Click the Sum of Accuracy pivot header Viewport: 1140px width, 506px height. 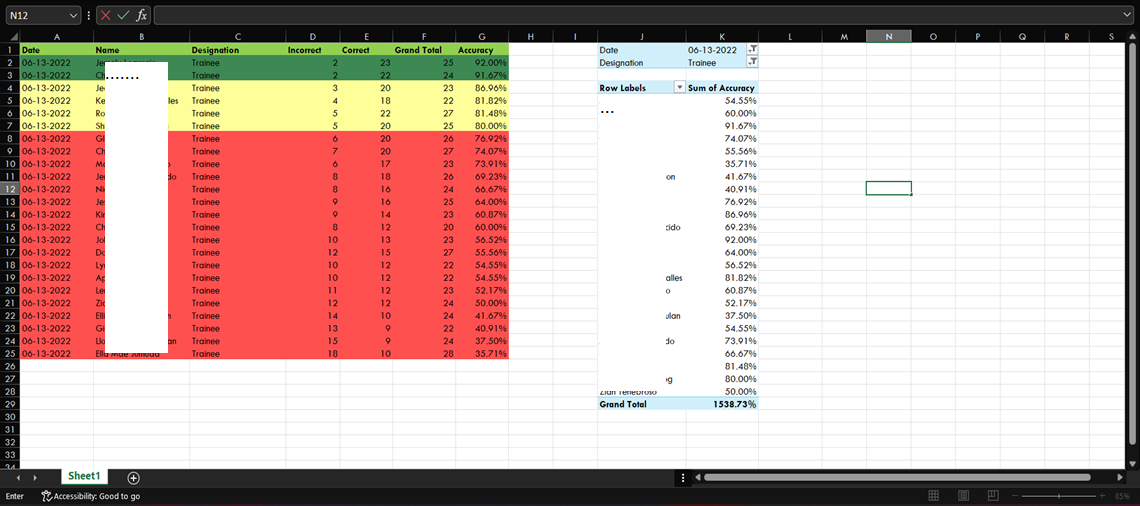(722, 88)
